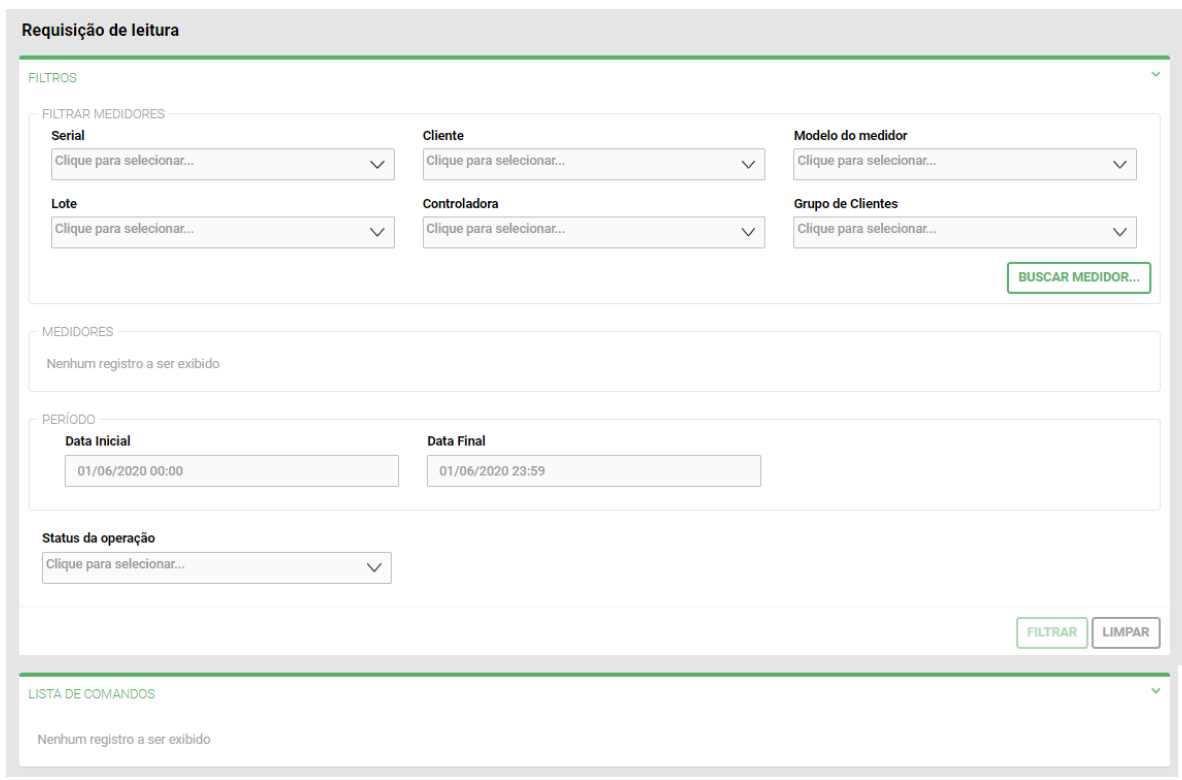Open the Controladora dropdown
The width and height of the screenshot is (1182, 780).
point(580,232)
